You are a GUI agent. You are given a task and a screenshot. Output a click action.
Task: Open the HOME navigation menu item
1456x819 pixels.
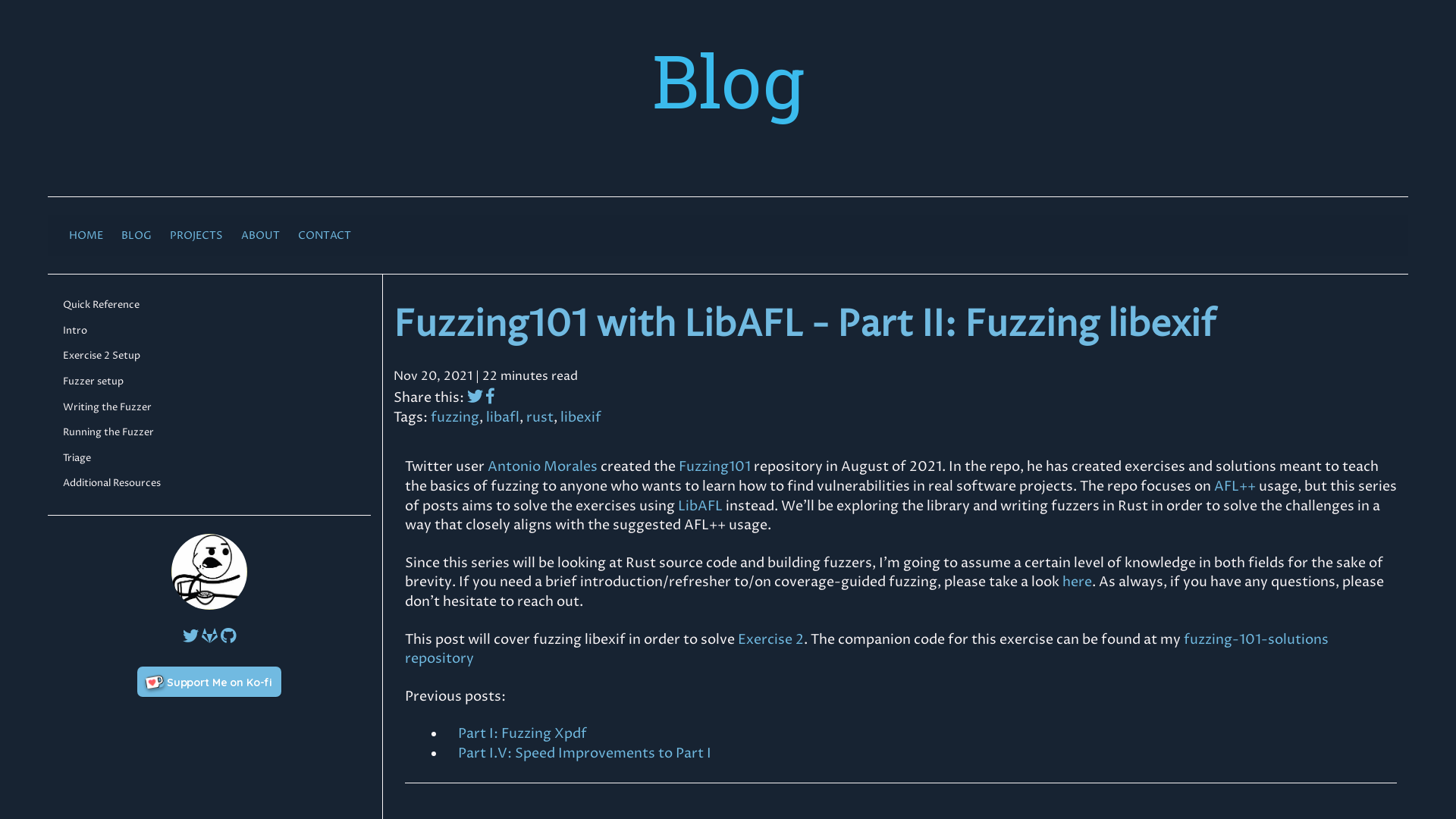(86, 235)
